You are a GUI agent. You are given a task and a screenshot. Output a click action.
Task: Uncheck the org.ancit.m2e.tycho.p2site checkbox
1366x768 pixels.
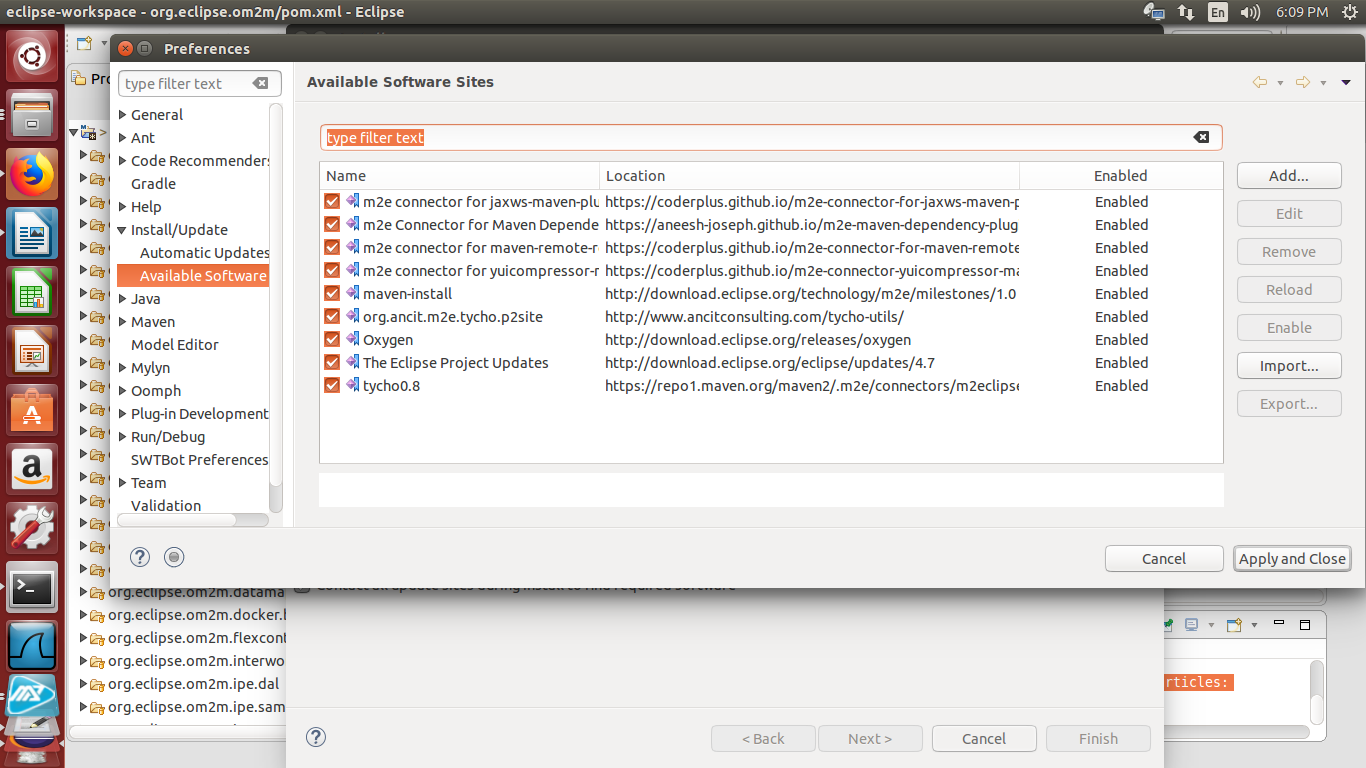[332, 316]
